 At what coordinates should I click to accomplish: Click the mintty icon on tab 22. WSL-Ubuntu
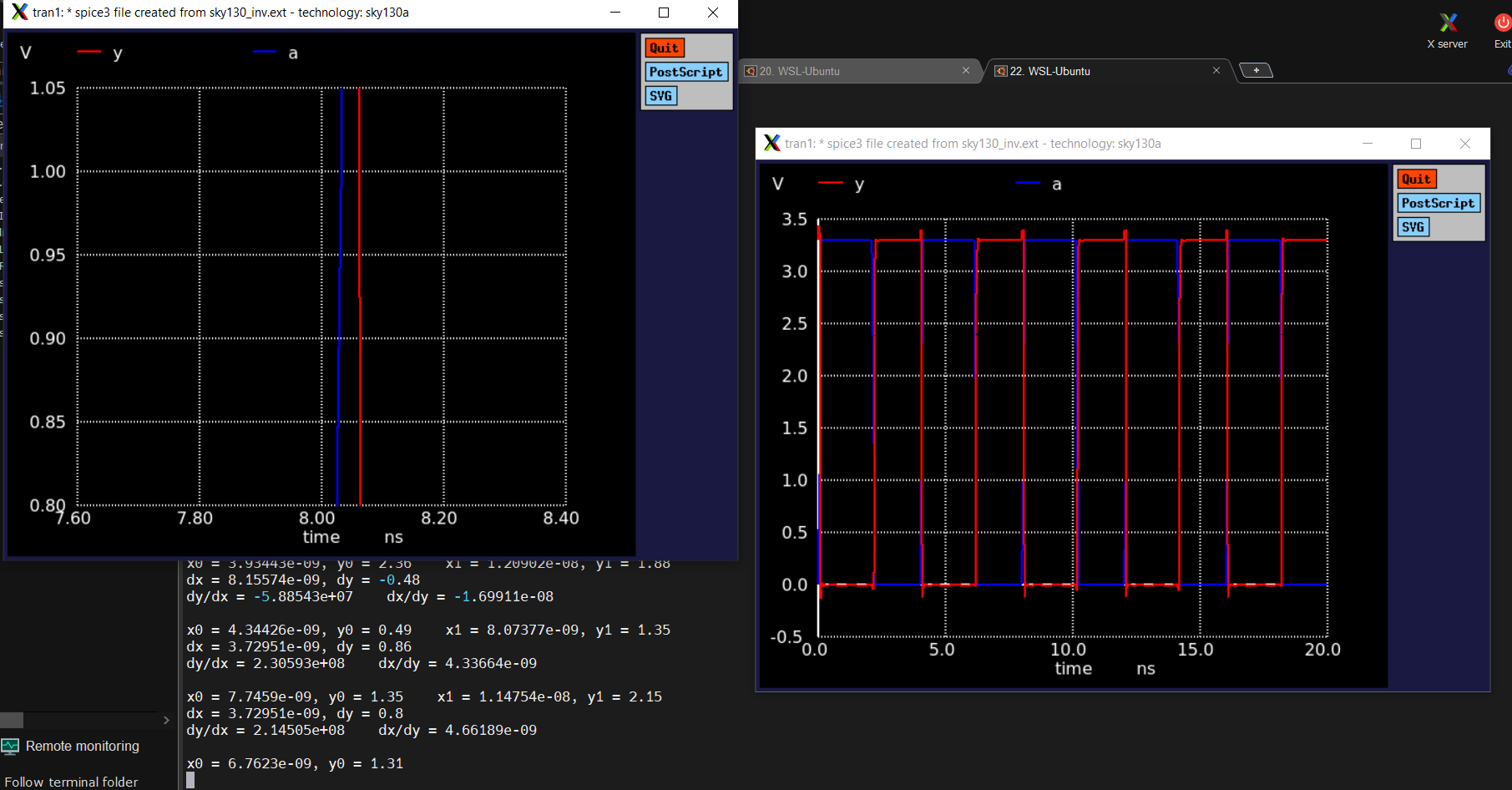point(1000,71)
